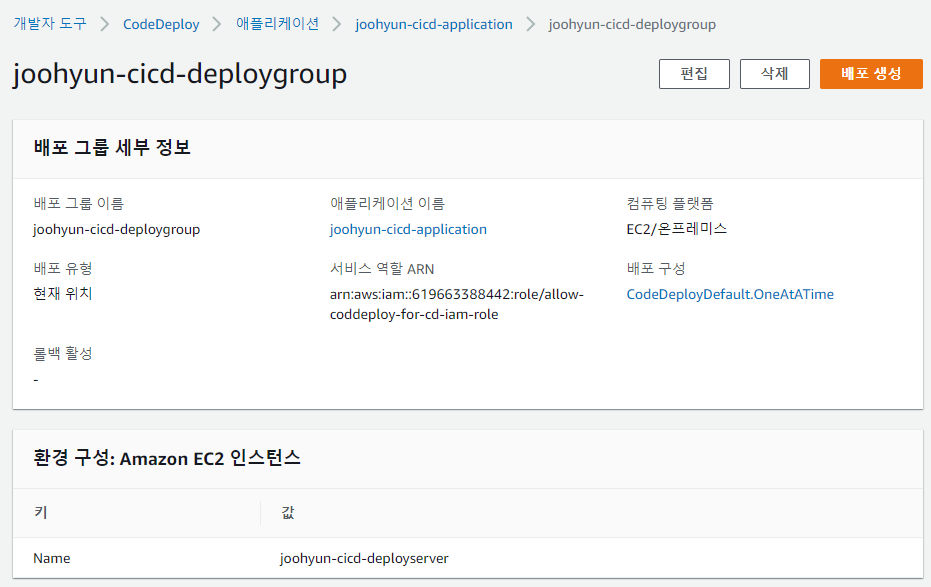
Task: Click the 배포 구성 label
Action: (x=656, y=268)
